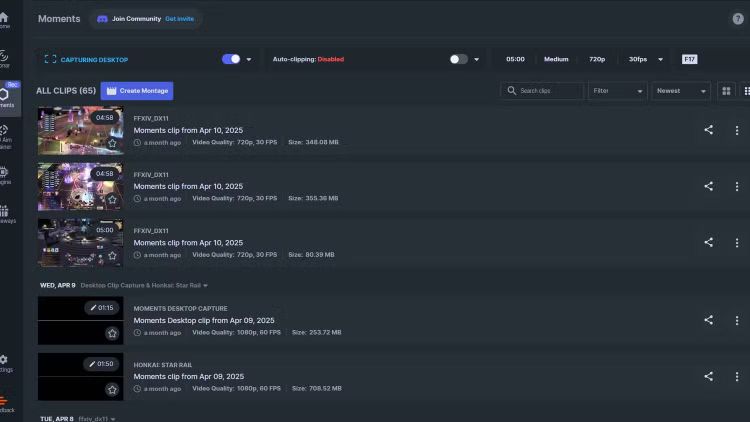Collapse the Wed, Apr 9 clips group

point(205,285)
